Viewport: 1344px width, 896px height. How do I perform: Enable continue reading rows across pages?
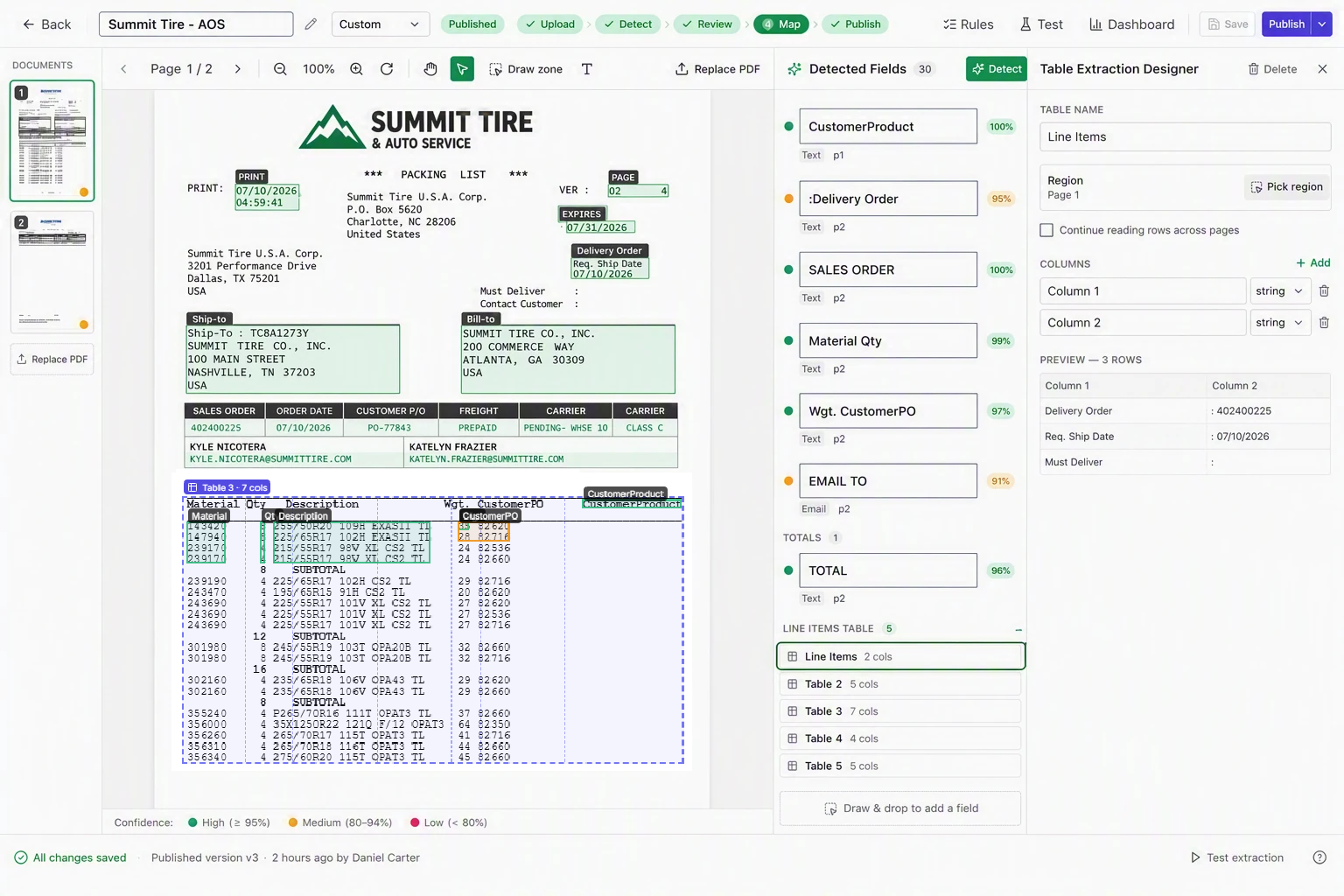pos(1046,230)
